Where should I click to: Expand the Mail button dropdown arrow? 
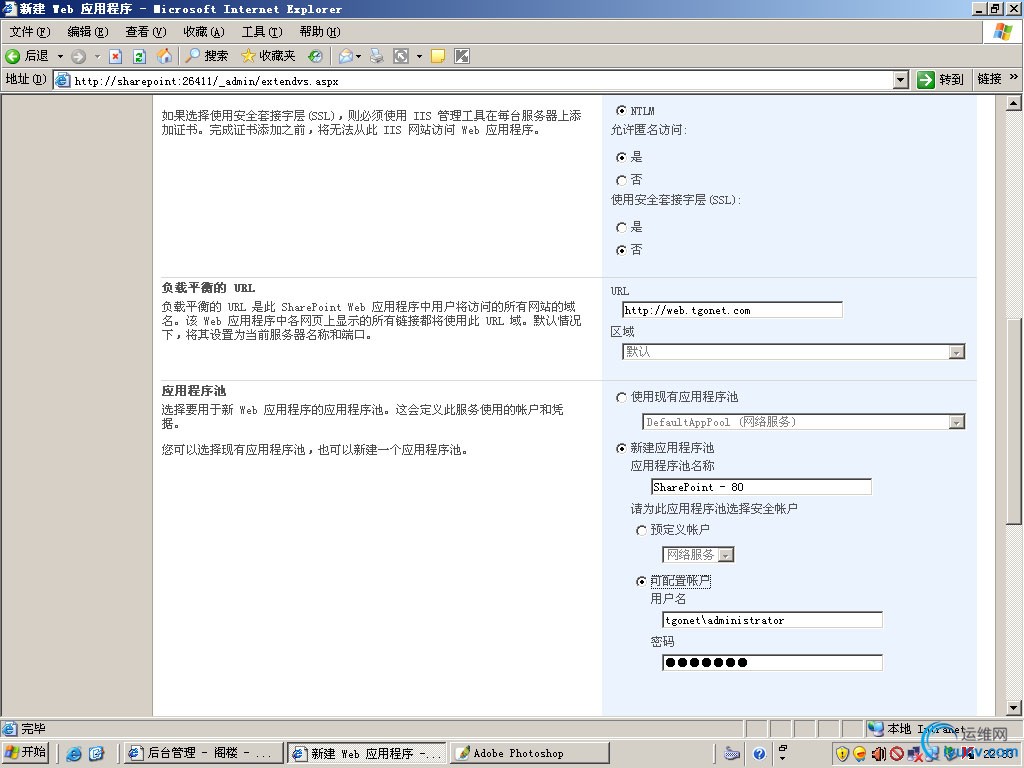coord(358,57)
